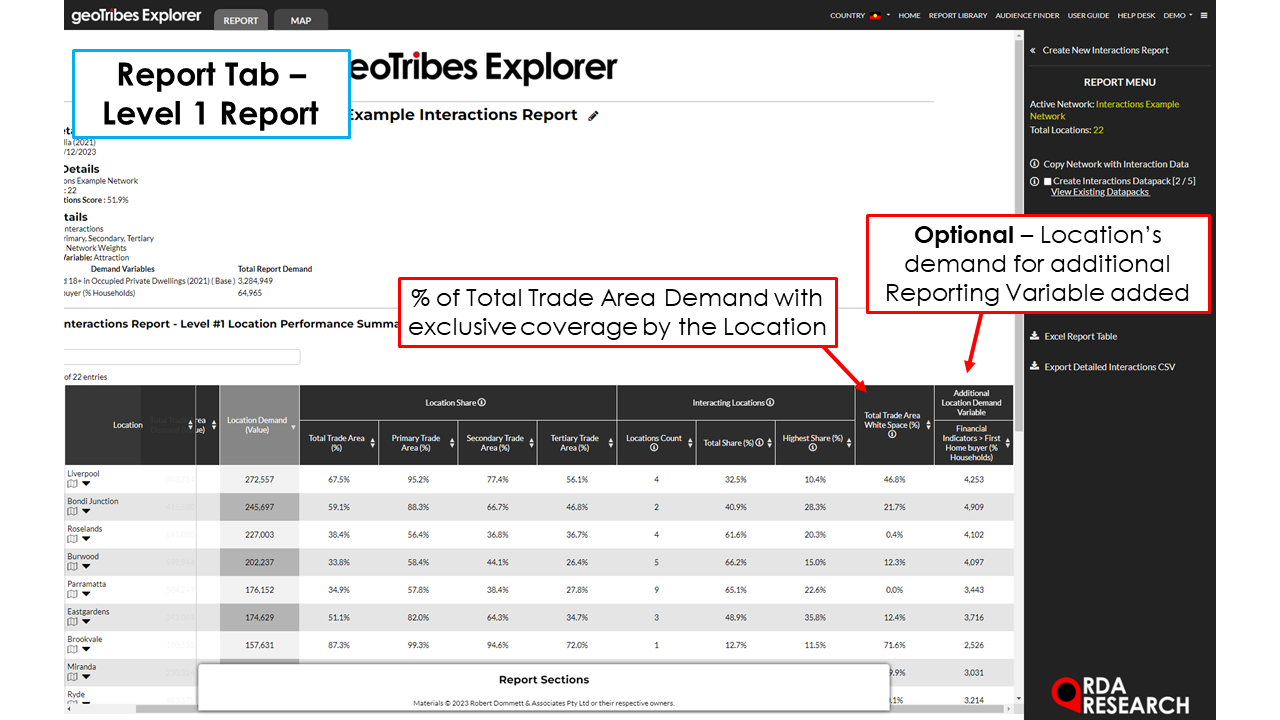Switch to the MAP tab
The image size is (1280, 720).
(x=300, y=20)
